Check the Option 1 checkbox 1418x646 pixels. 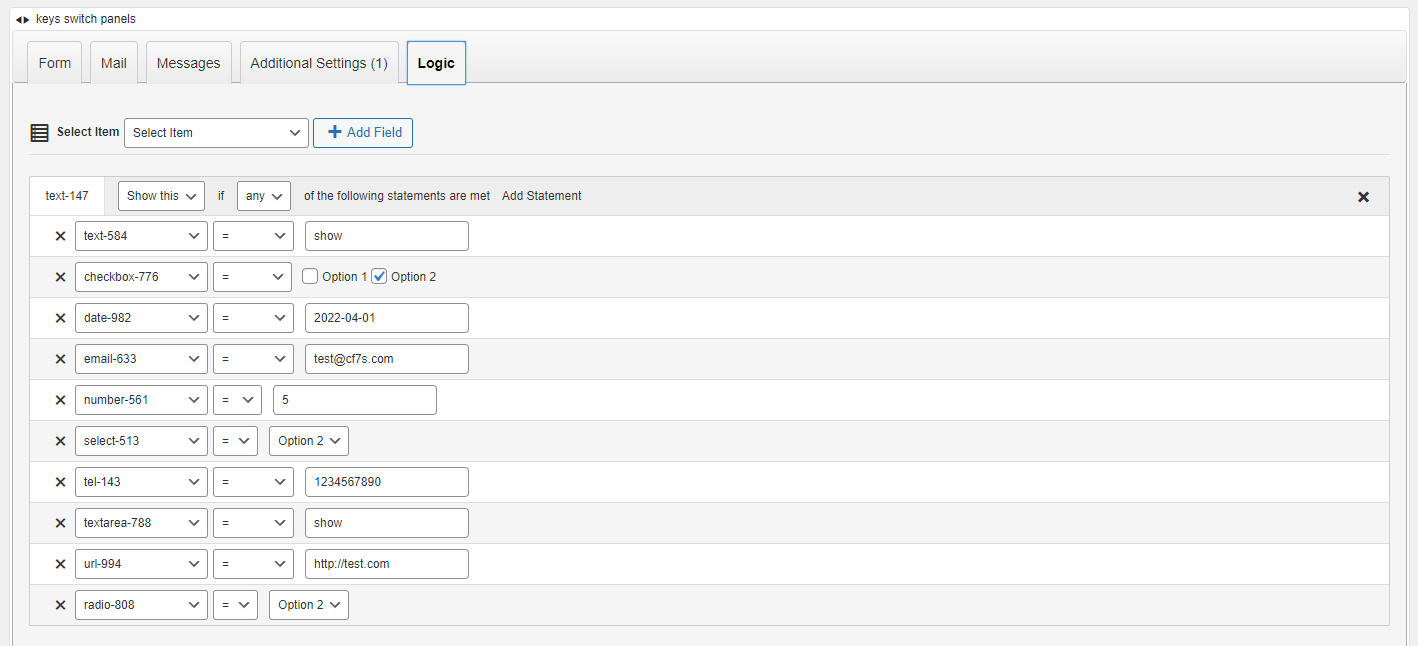coord(310,277)
